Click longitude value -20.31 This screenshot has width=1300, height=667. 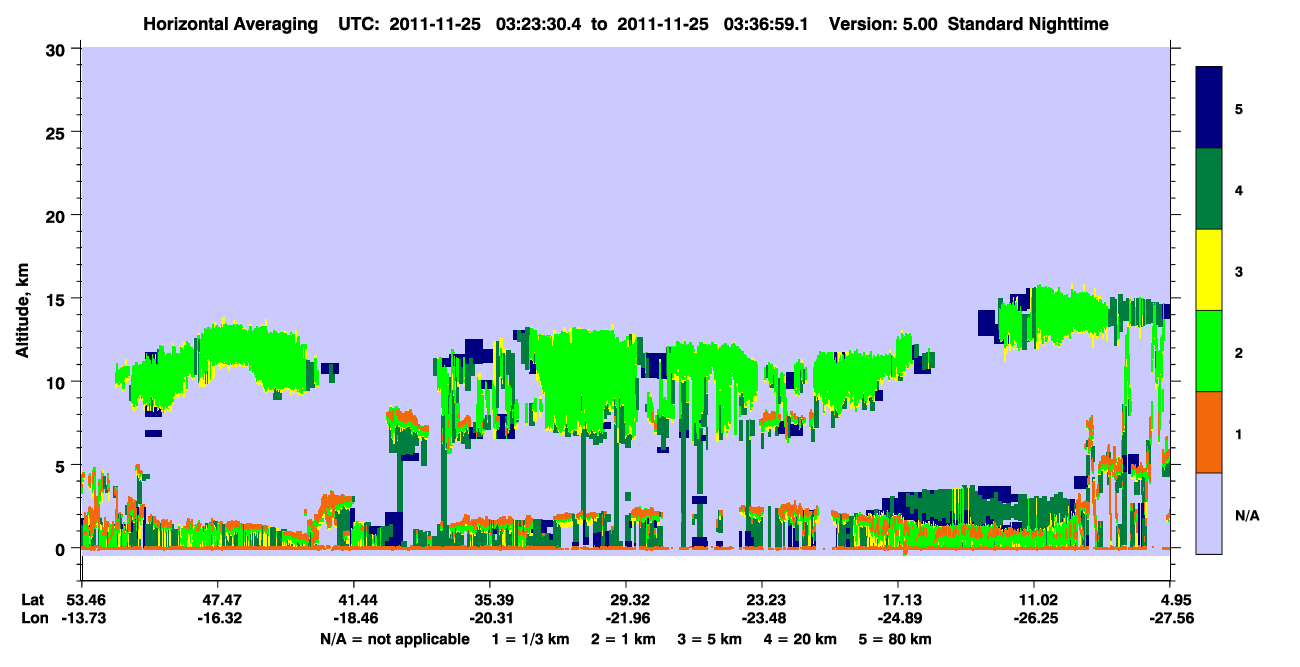tap(490, 618)
